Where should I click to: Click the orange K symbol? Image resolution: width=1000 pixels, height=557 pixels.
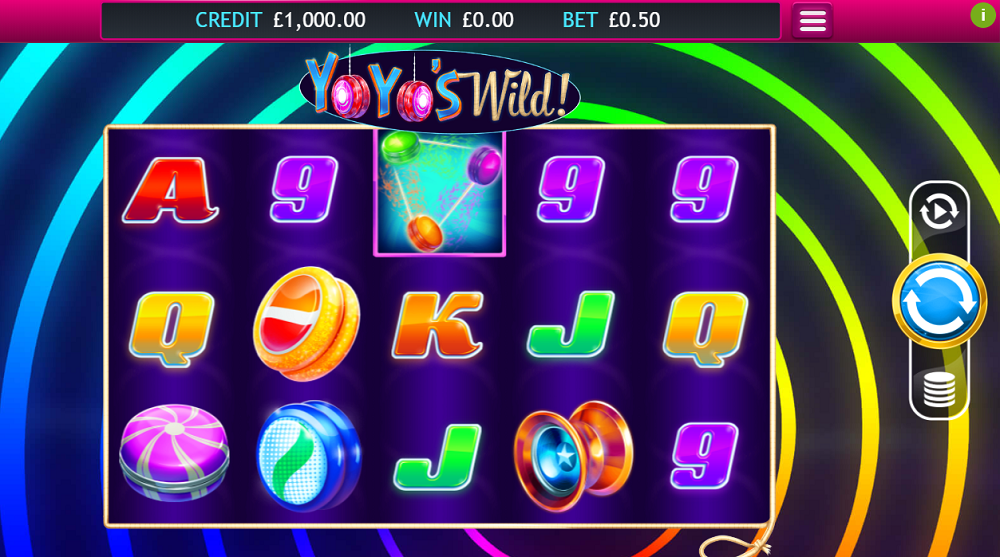coord(438,325)
